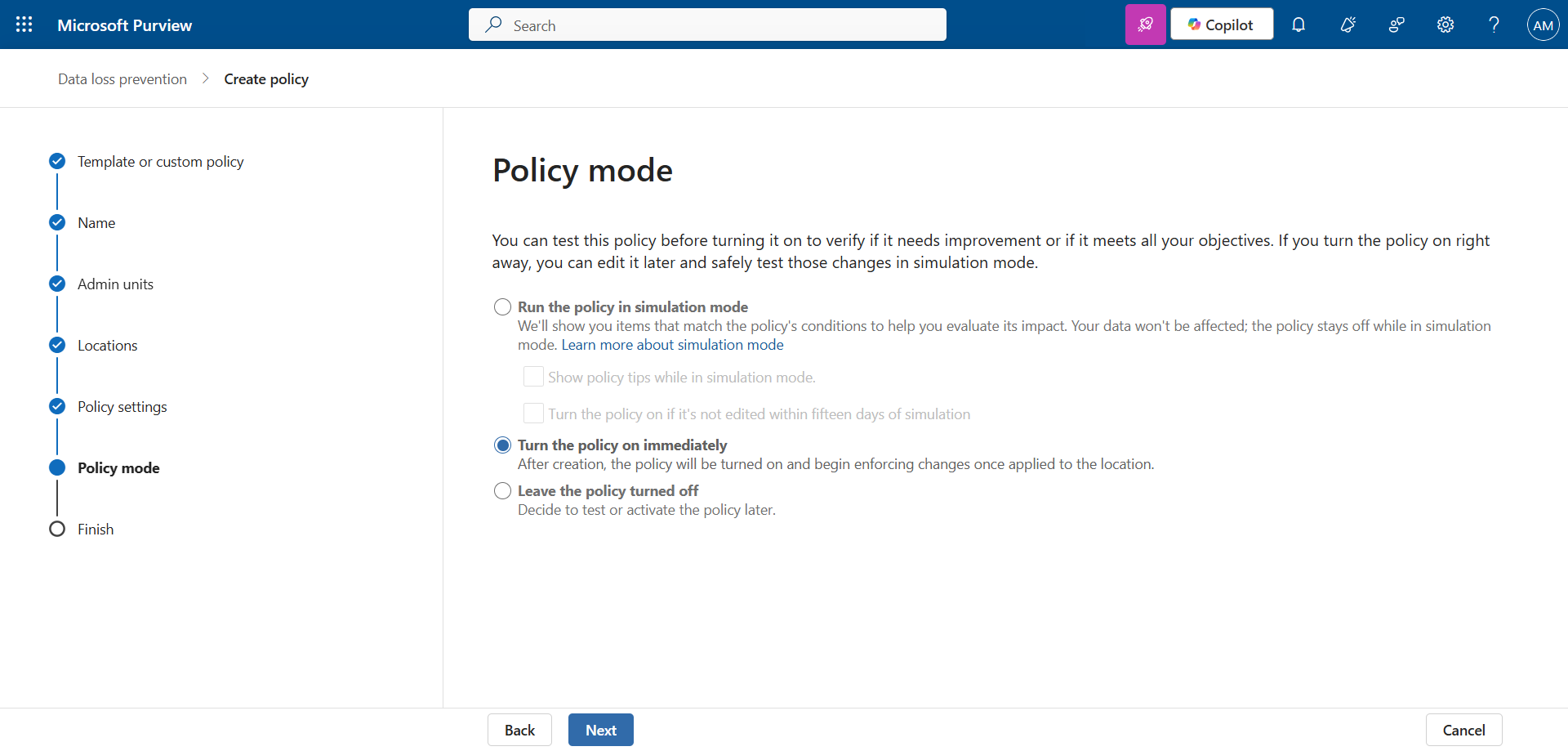Click the pink rocket icon in header

(1145, 25)
